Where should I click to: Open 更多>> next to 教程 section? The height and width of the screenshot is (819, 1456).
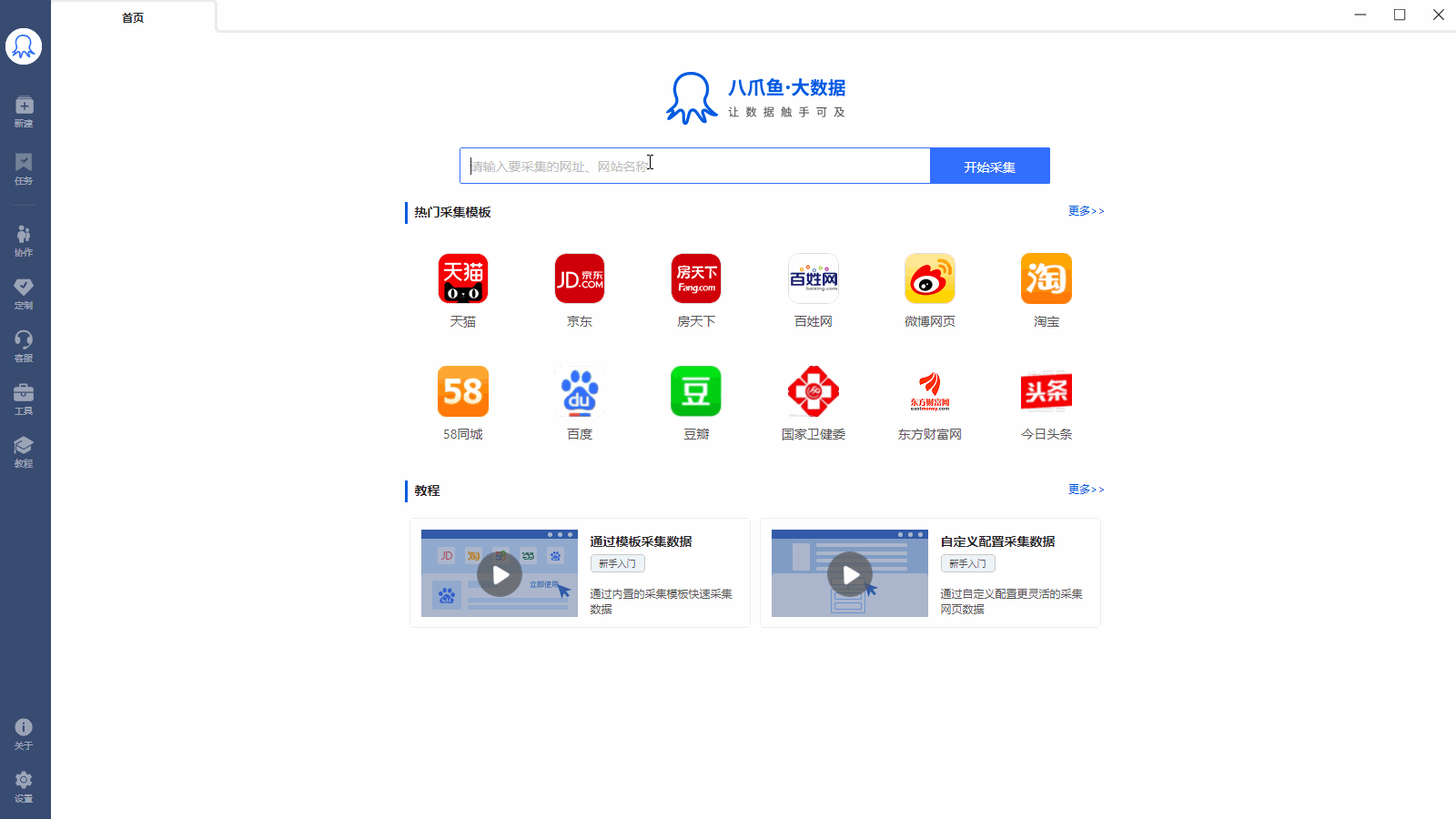(1087, 490)
